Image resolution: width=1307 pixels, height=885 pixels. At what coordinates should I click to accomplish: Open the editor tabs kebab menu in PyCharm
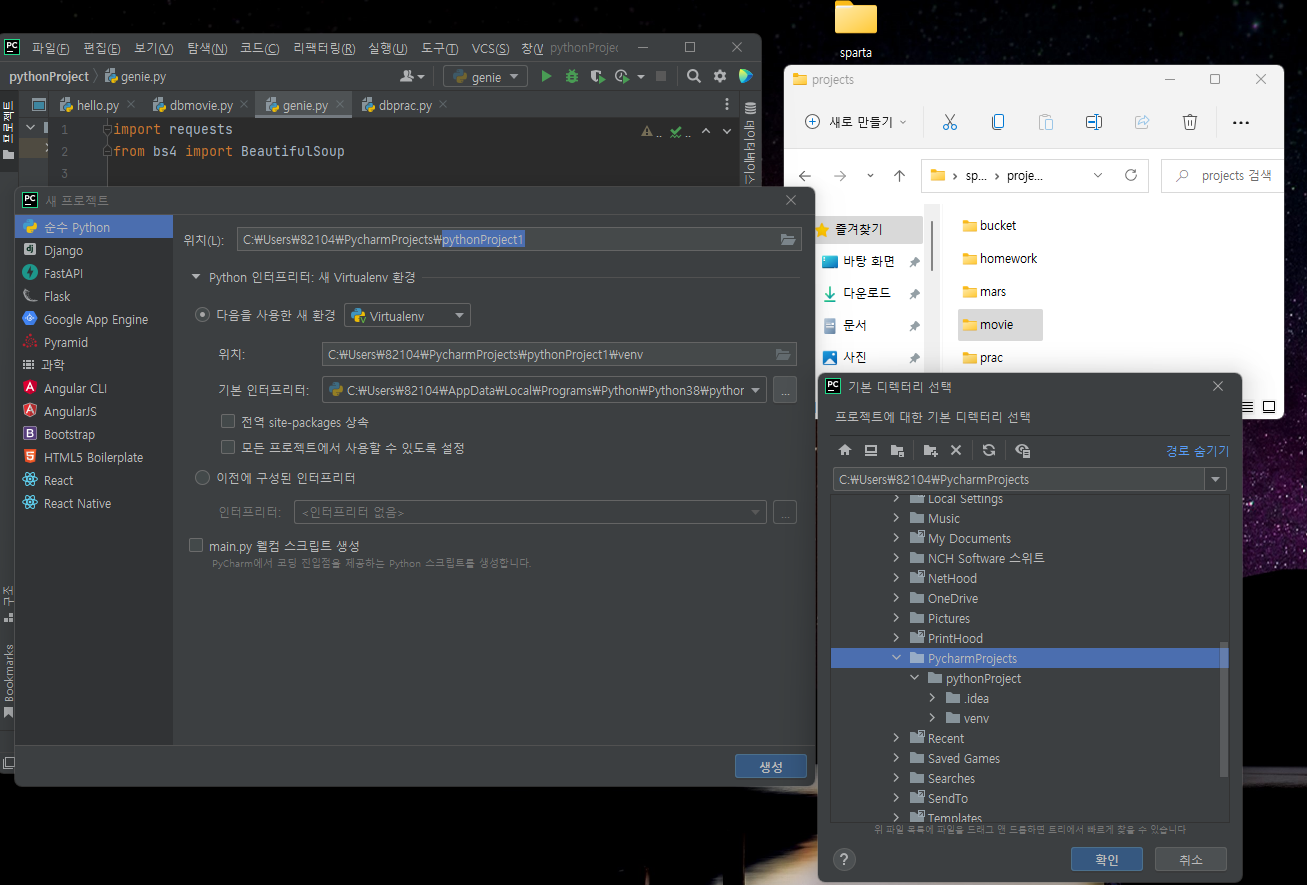pyautogui.click(x=726, y=105)
